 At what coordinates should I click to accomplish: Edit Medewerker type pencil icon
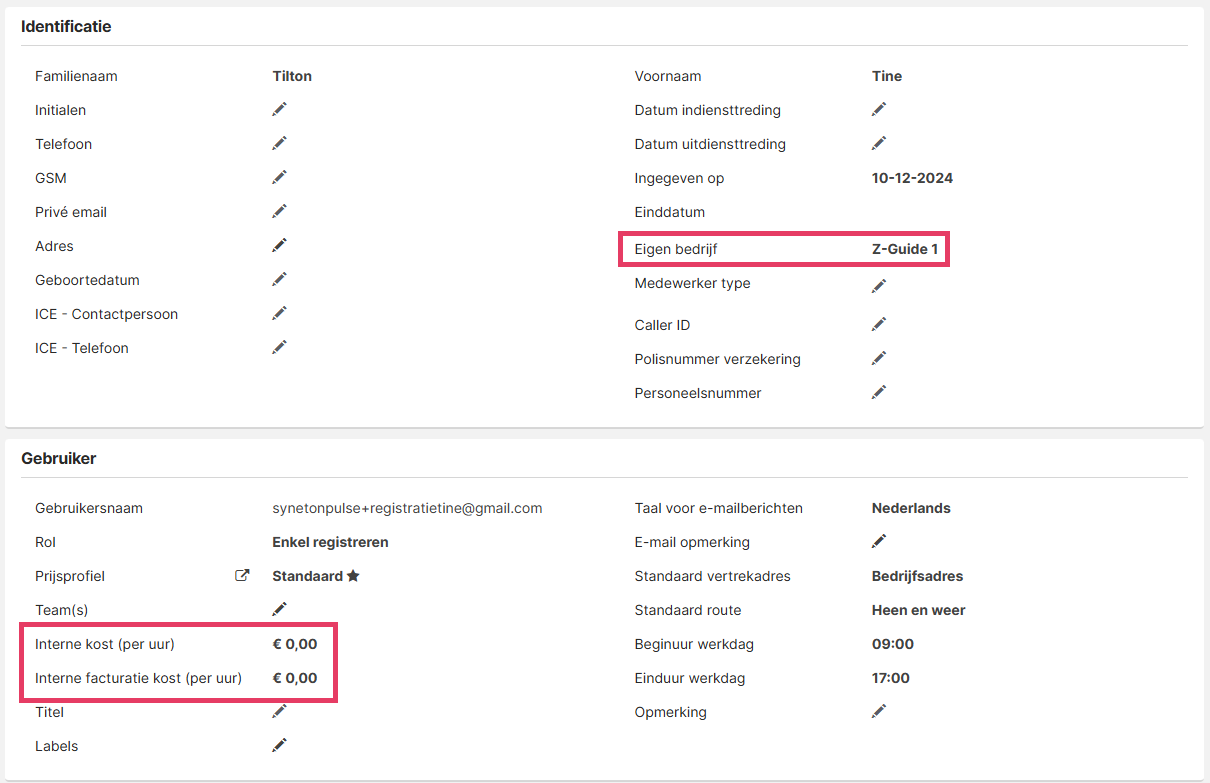(879, 286)
